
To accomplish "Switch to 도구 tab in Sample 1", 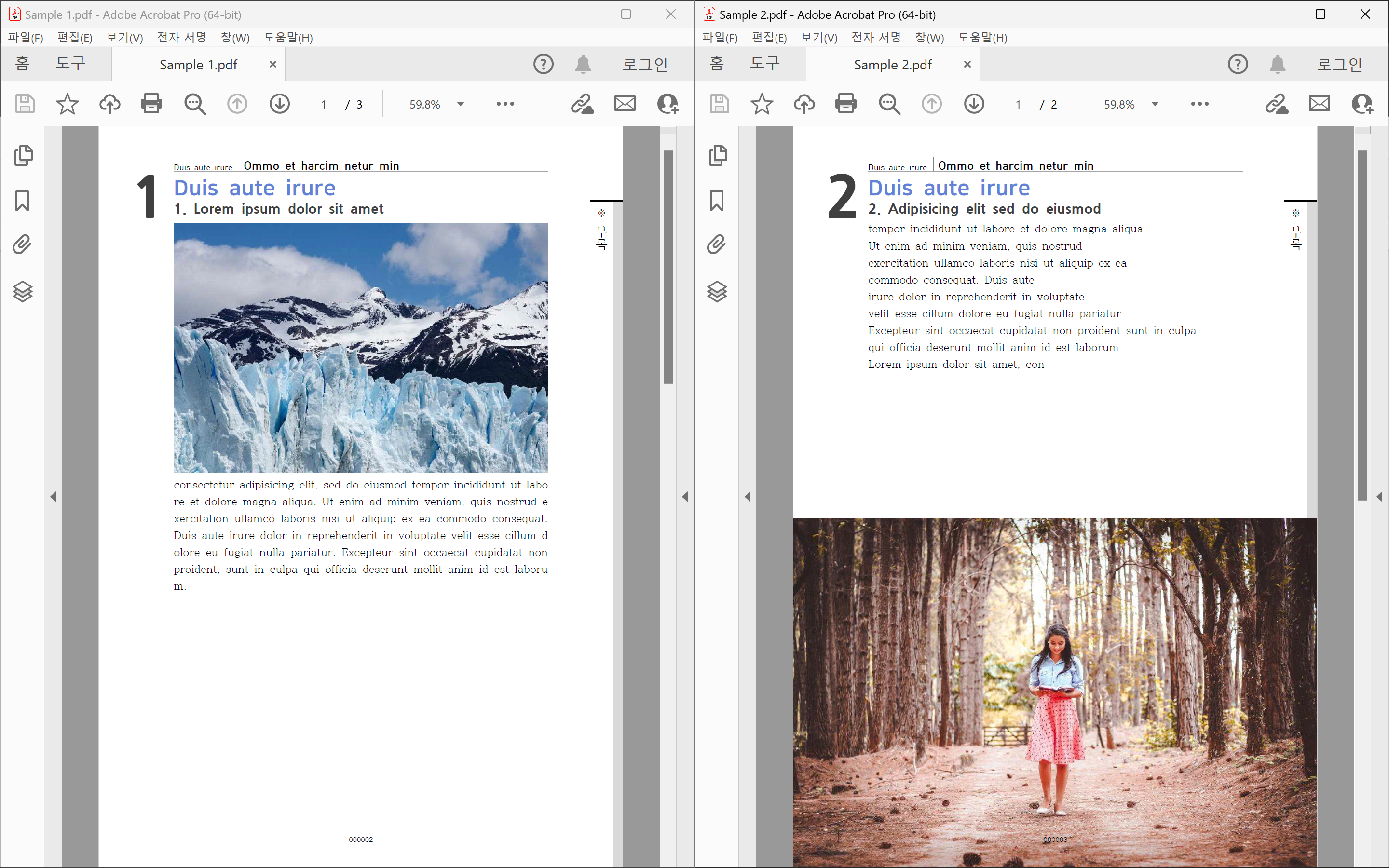I will pyautogui.click(x=70, y=63).
